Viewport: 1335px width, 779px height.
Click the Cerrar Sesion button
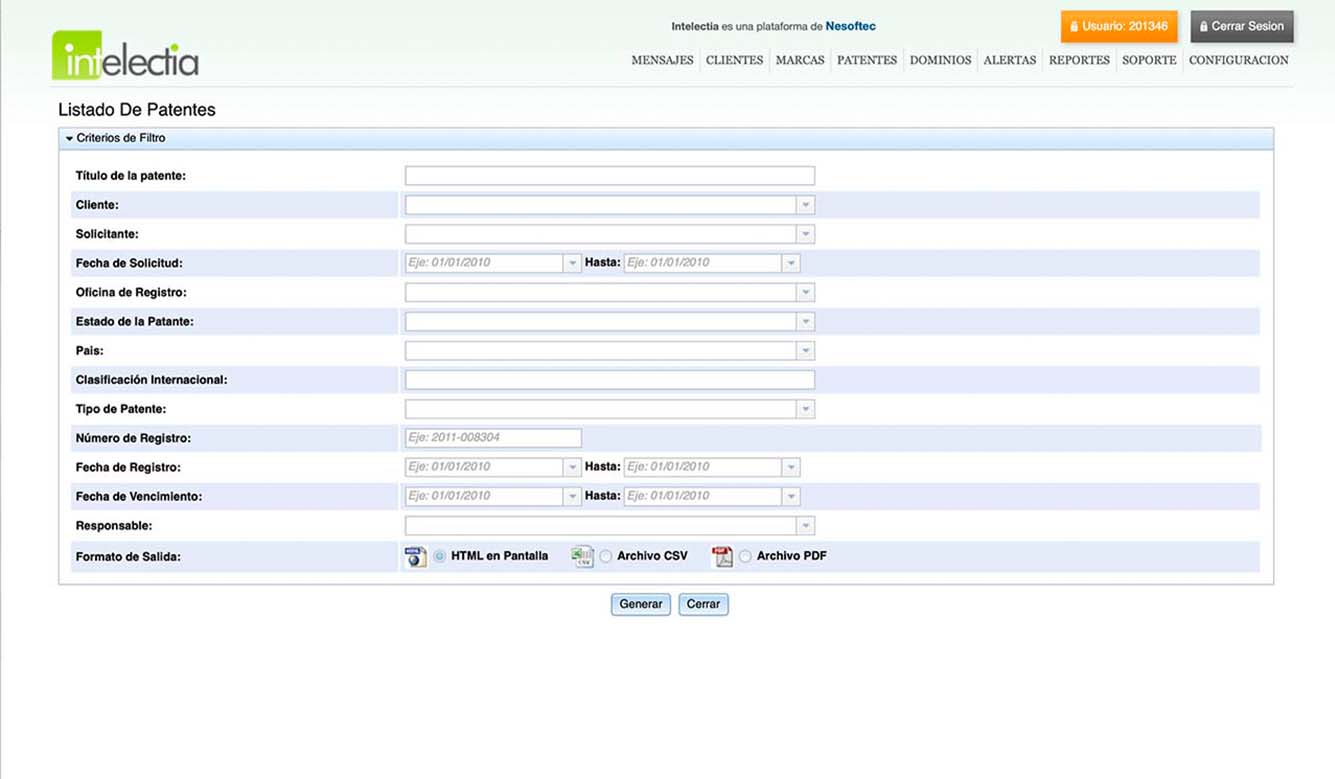click(1241, 26)
